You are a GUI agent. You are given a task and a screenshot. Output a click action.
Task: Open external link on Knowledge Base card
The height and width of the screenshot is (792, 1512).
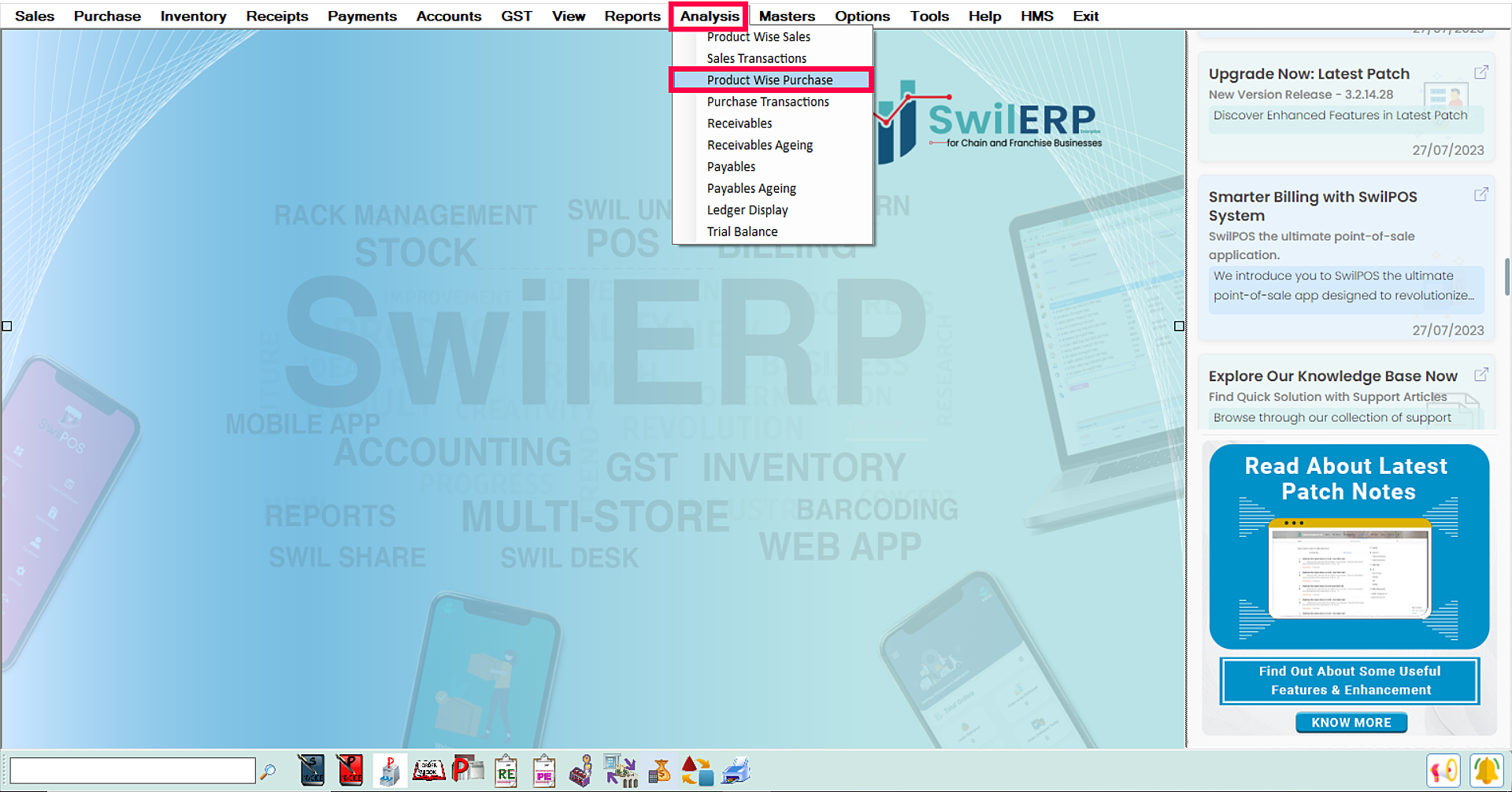[x=1481, y=374]
